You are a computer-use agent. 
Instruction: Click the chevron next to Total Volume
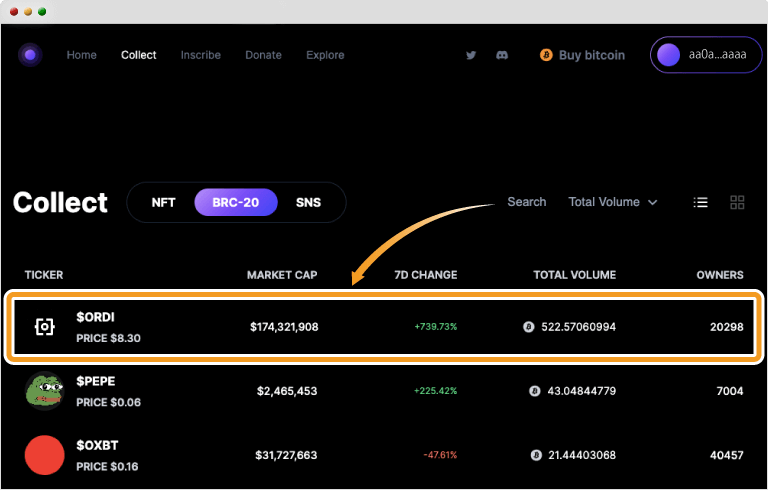pos(653,202)
